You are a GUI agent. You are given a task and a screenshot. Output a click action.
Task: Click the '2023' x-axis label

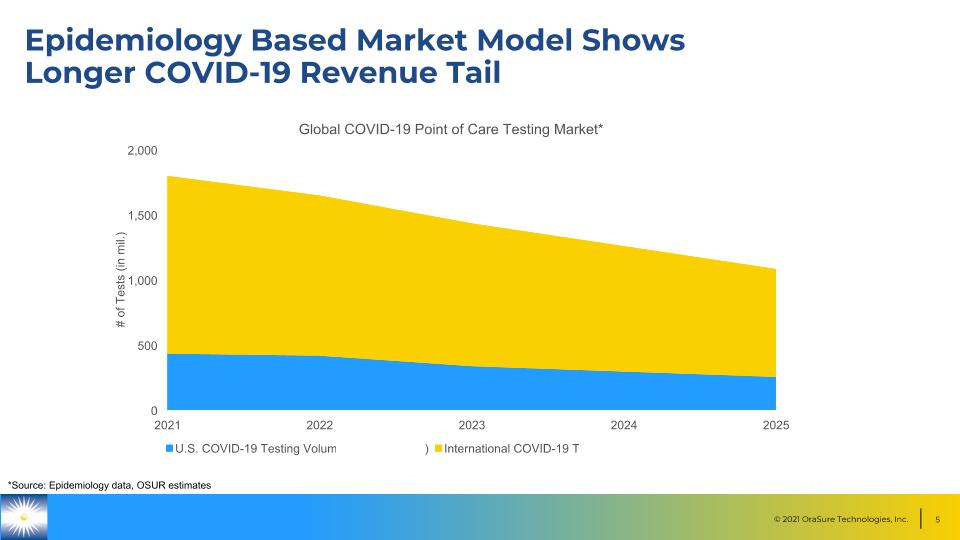471,425
